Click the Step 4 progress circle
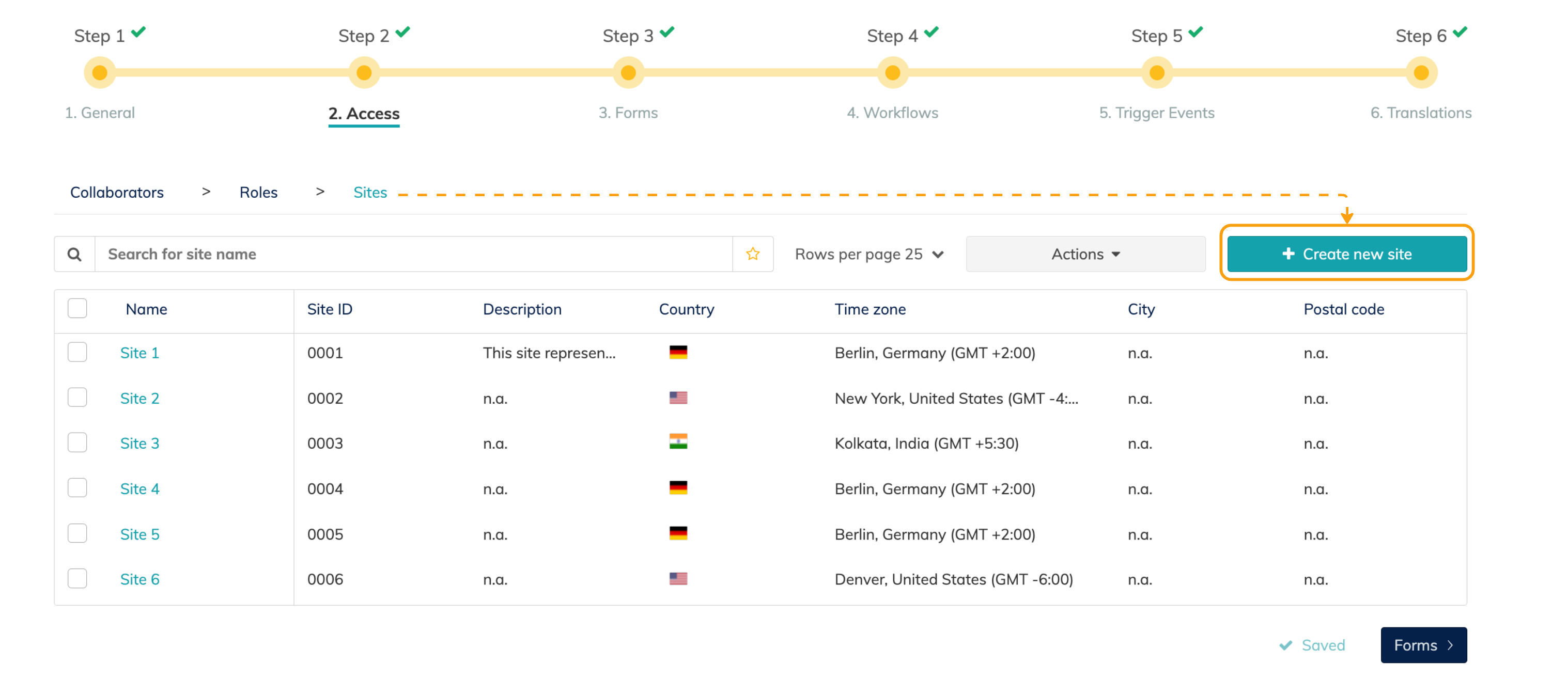The image size is (1568, 680). pos(892,73)
